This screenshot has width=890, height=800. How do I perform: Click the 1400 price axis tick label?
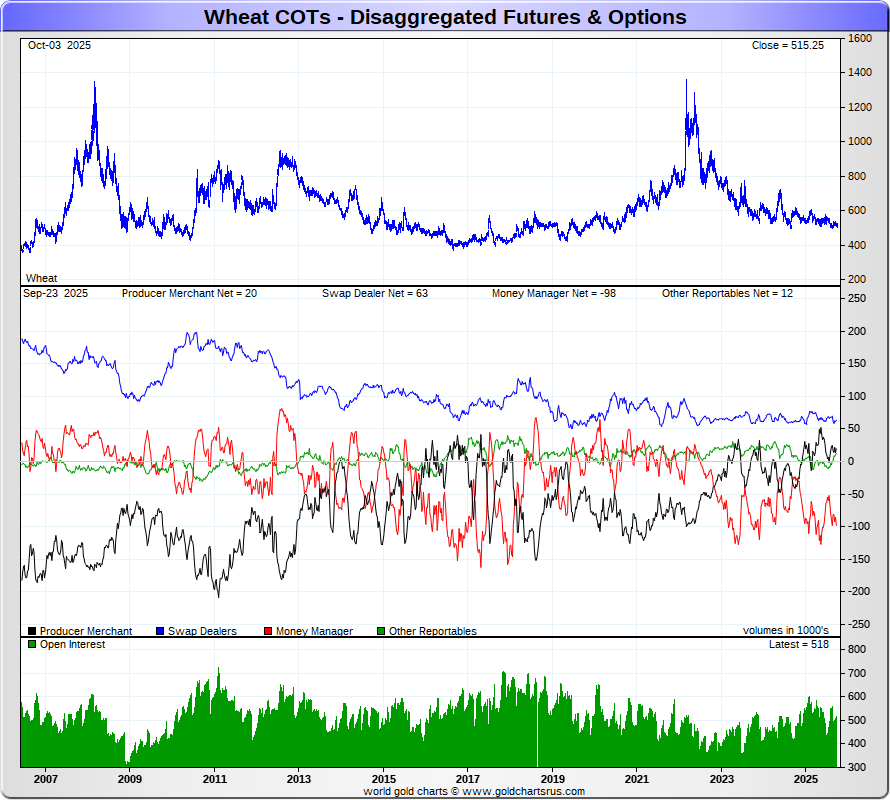pyautogui.click(x=860, y=73)
